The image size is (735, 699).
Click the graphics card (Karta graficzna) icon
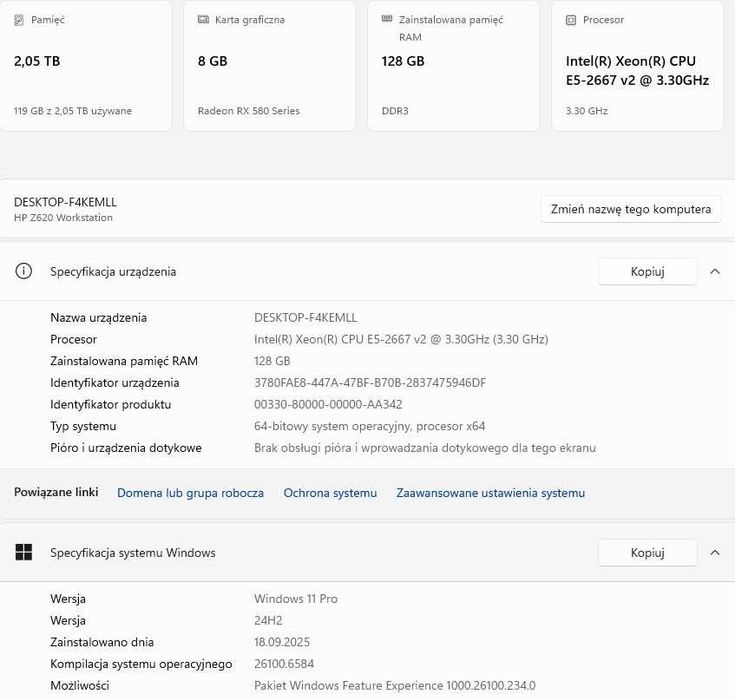coord(204,20)
